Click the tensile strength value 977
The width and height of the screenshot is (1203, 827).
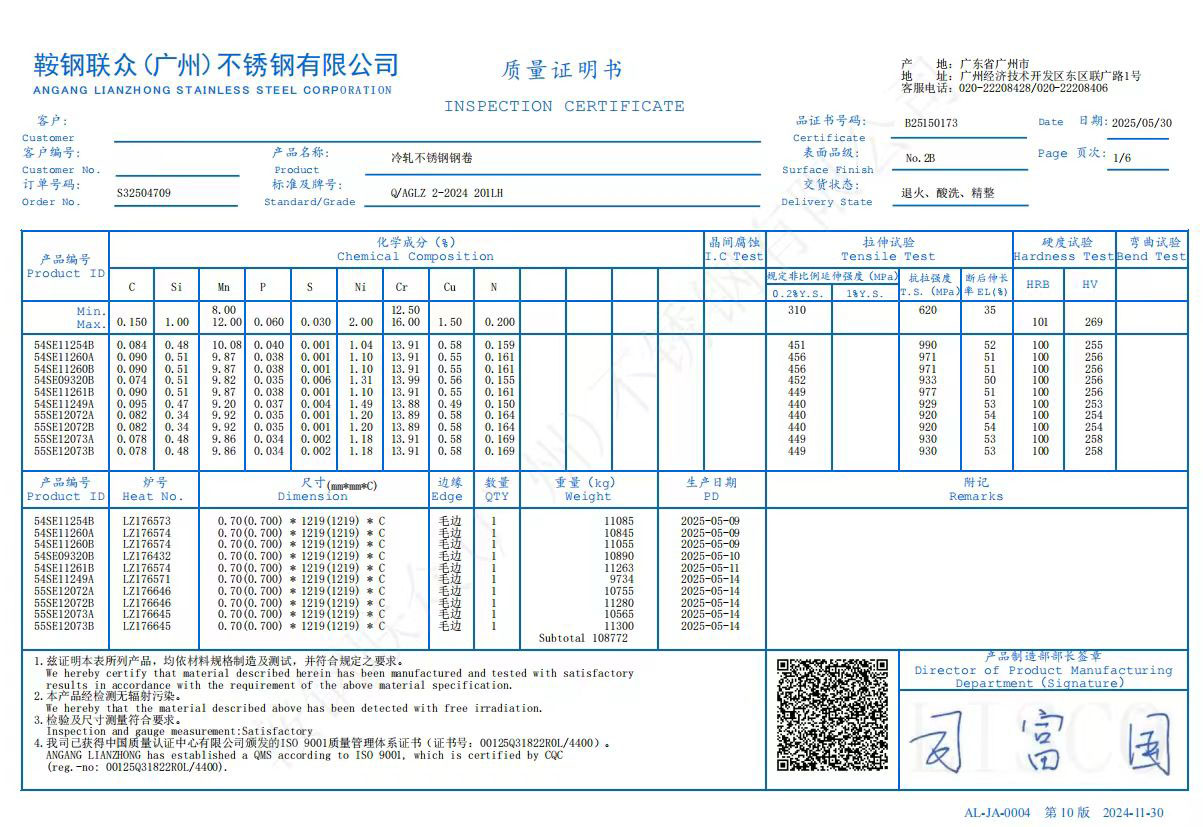(x=928, y=393)
